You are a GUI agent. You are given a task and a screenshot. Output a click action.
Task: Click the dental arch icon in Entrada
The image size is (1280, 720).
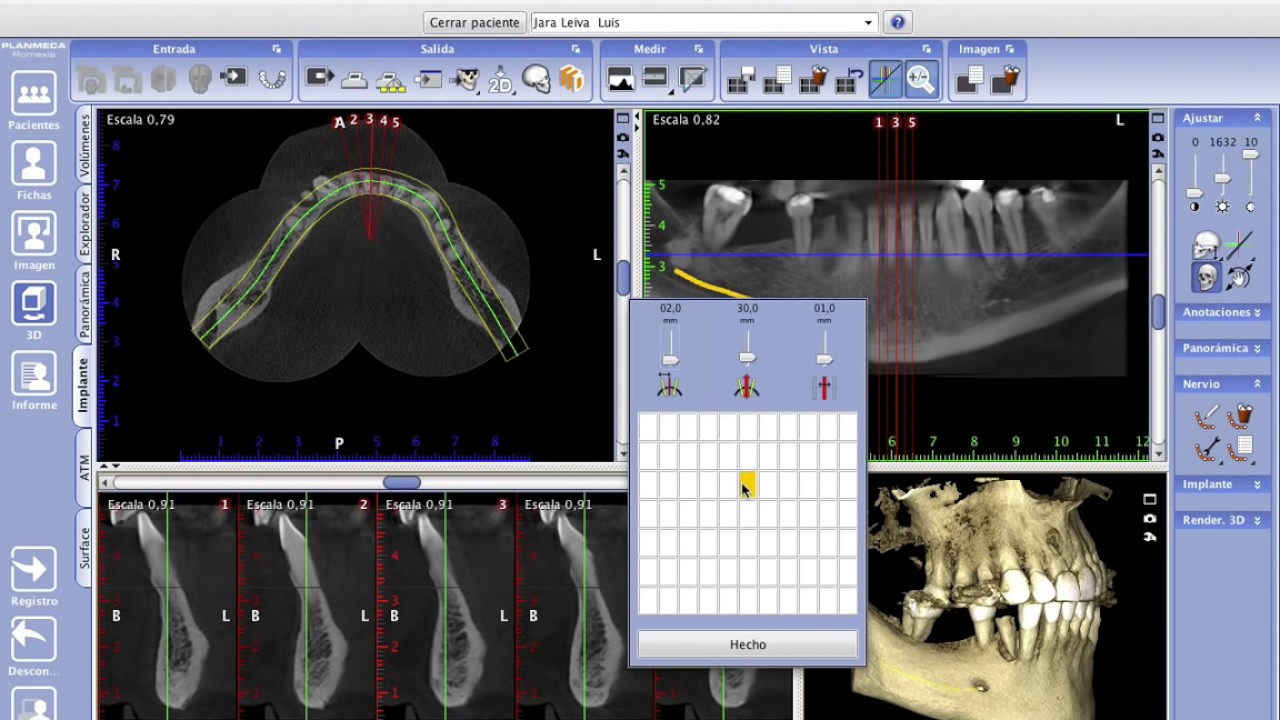coord(272,78)
